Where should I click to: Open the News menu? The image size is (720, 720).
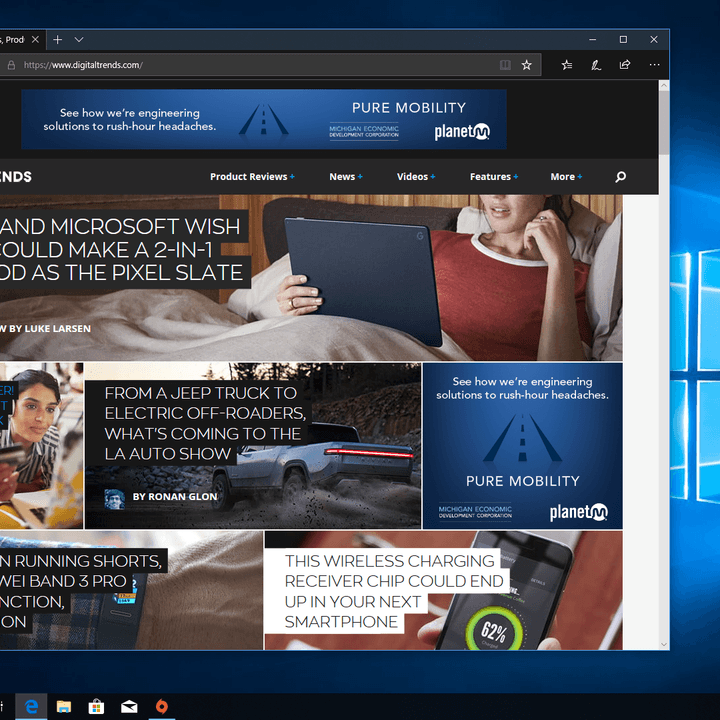(346, 177)
